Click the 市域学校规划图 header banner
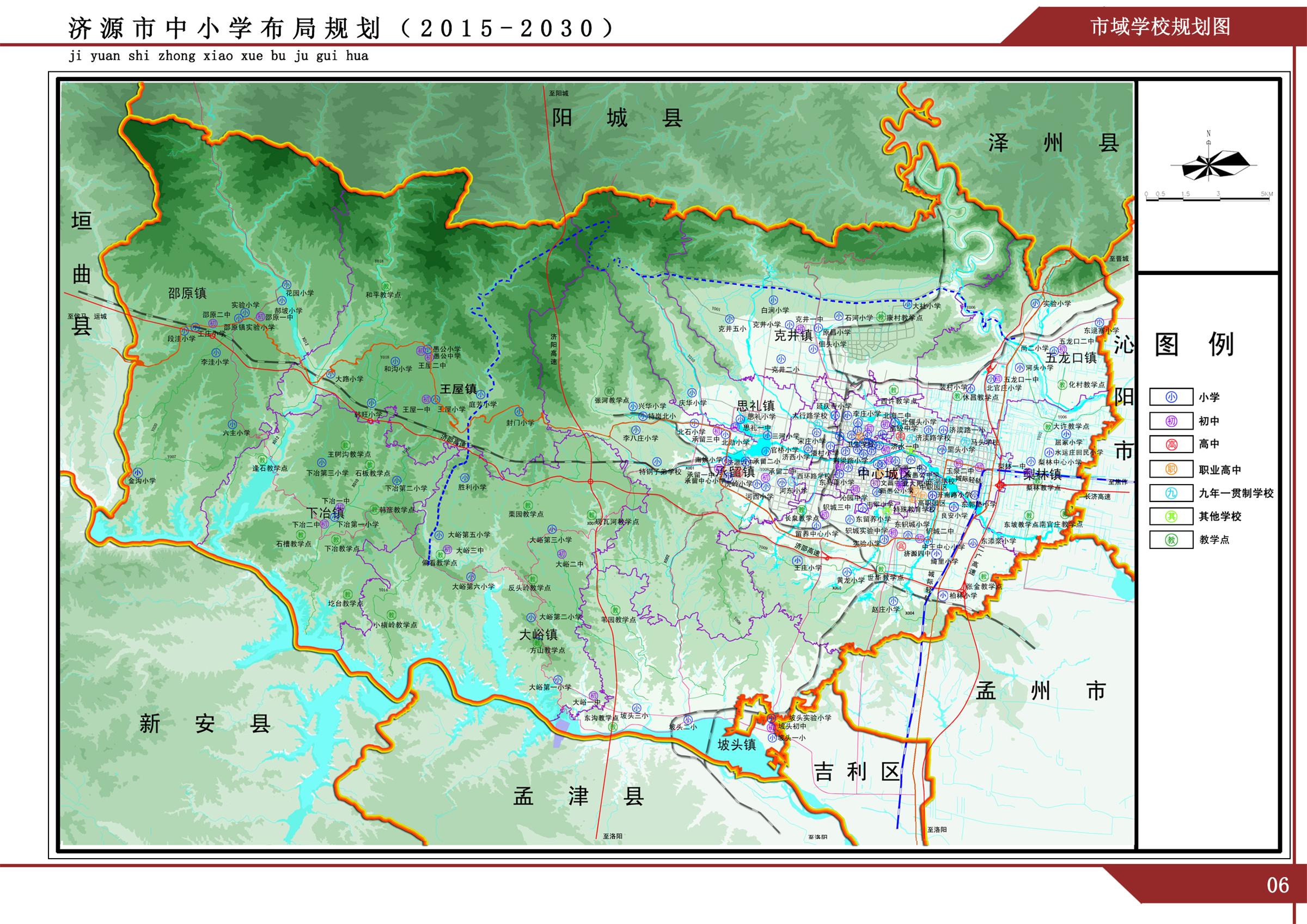The width and height of the screenshot is (1307, 924). [x=1161, y=27]
